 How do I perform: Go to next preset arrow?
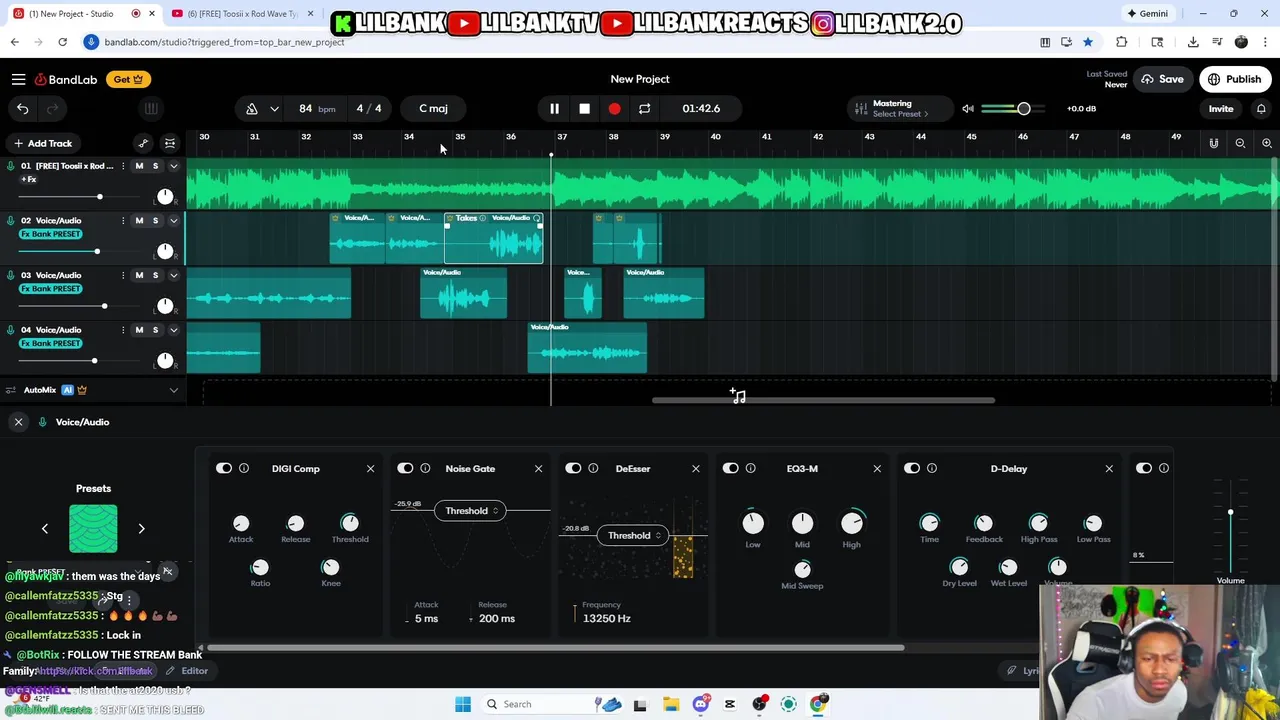(141, 528)
